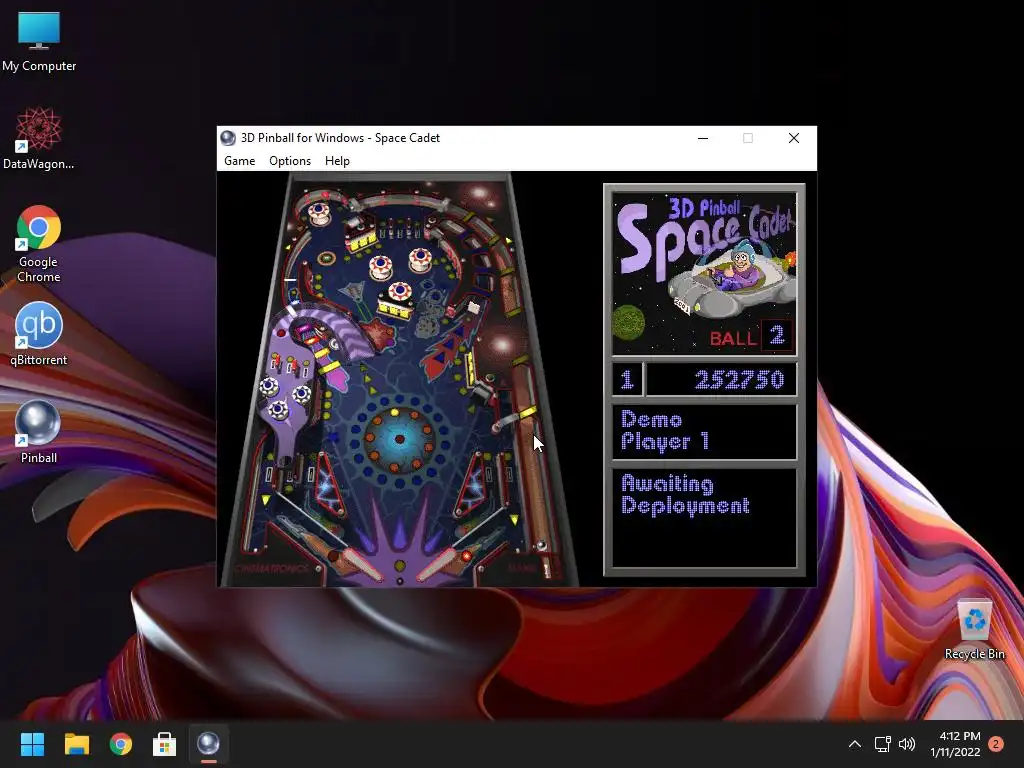Click the pinball icon in title bar

[x=228, y=138]
